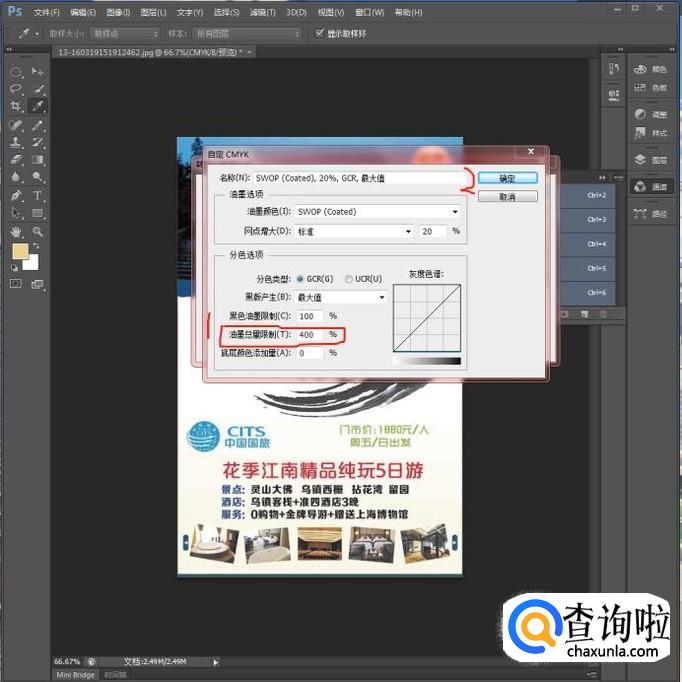The width and height of the screenshot is (682, 682).
Task: Select the Lasso tool
Action: tap(16, 89)
